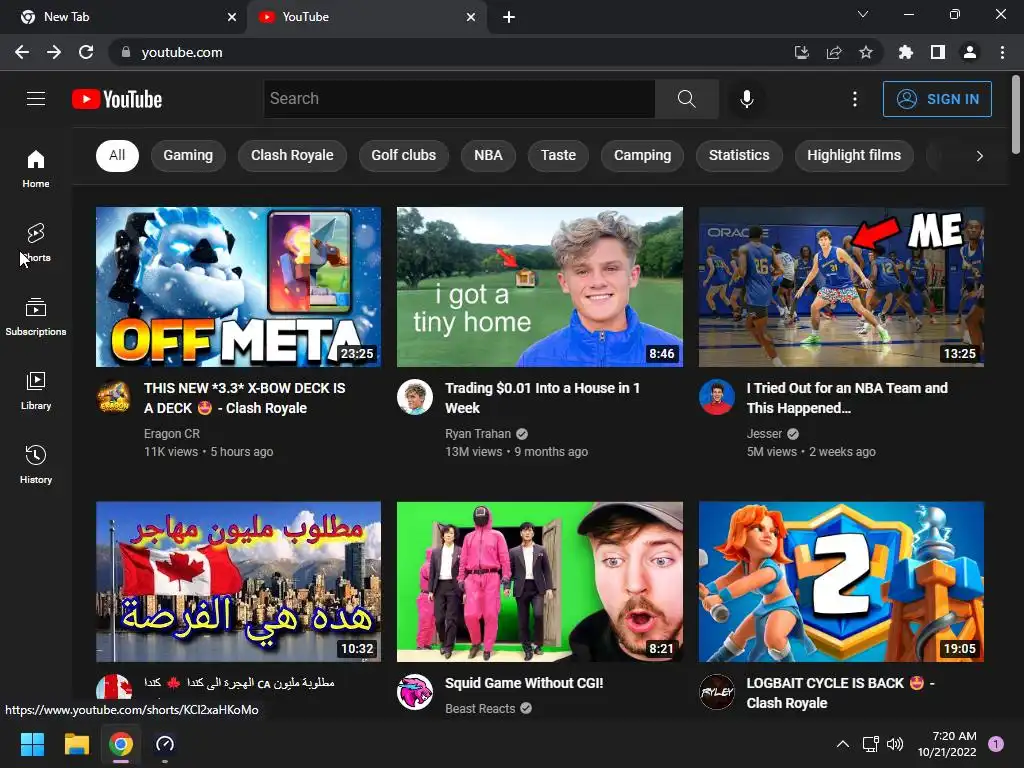1024x768 pixels.
Task: Click install app icon in address bar
Action: tap(802, 52)
